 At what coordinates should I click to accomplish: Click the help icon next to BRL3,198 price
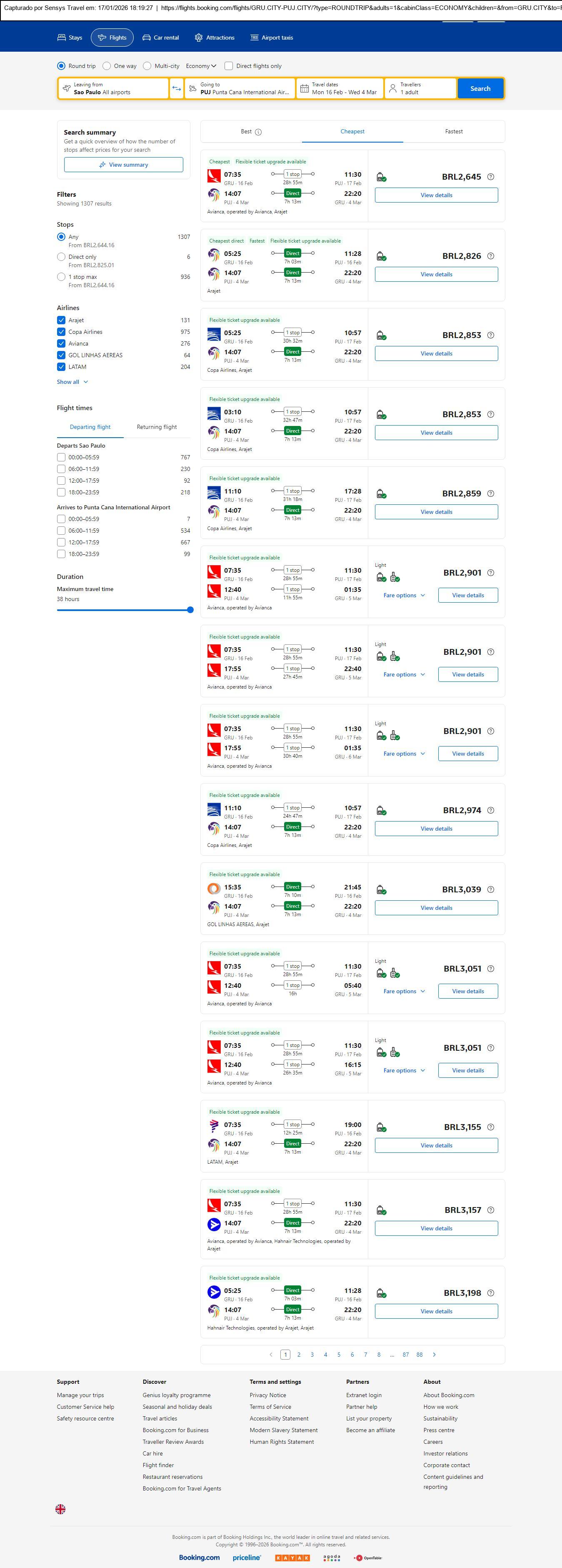[x=491, y=1293]
